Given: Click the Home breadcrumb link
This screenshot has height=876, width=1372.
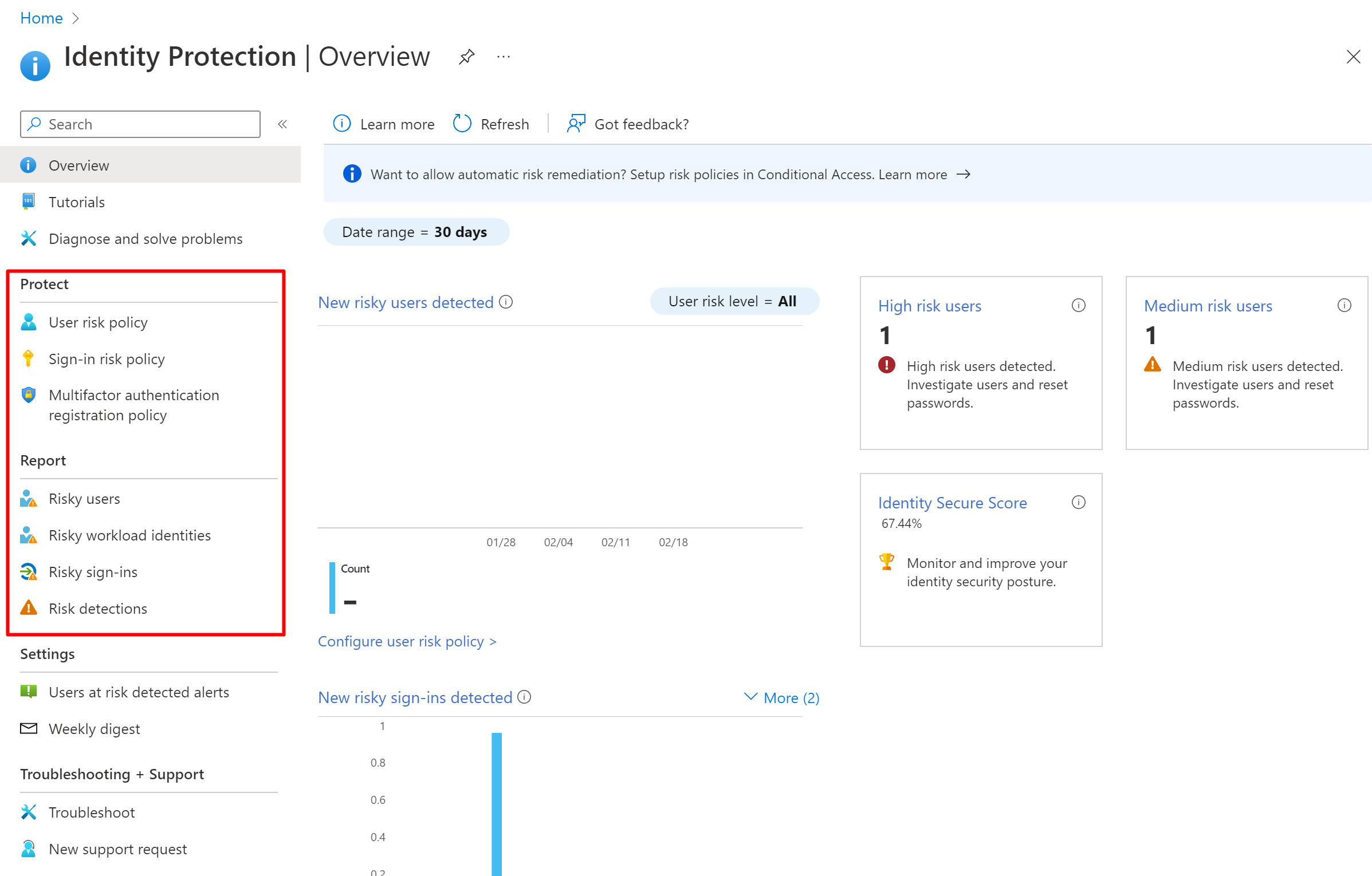Looking at the screenshot, I should (41, 18).
